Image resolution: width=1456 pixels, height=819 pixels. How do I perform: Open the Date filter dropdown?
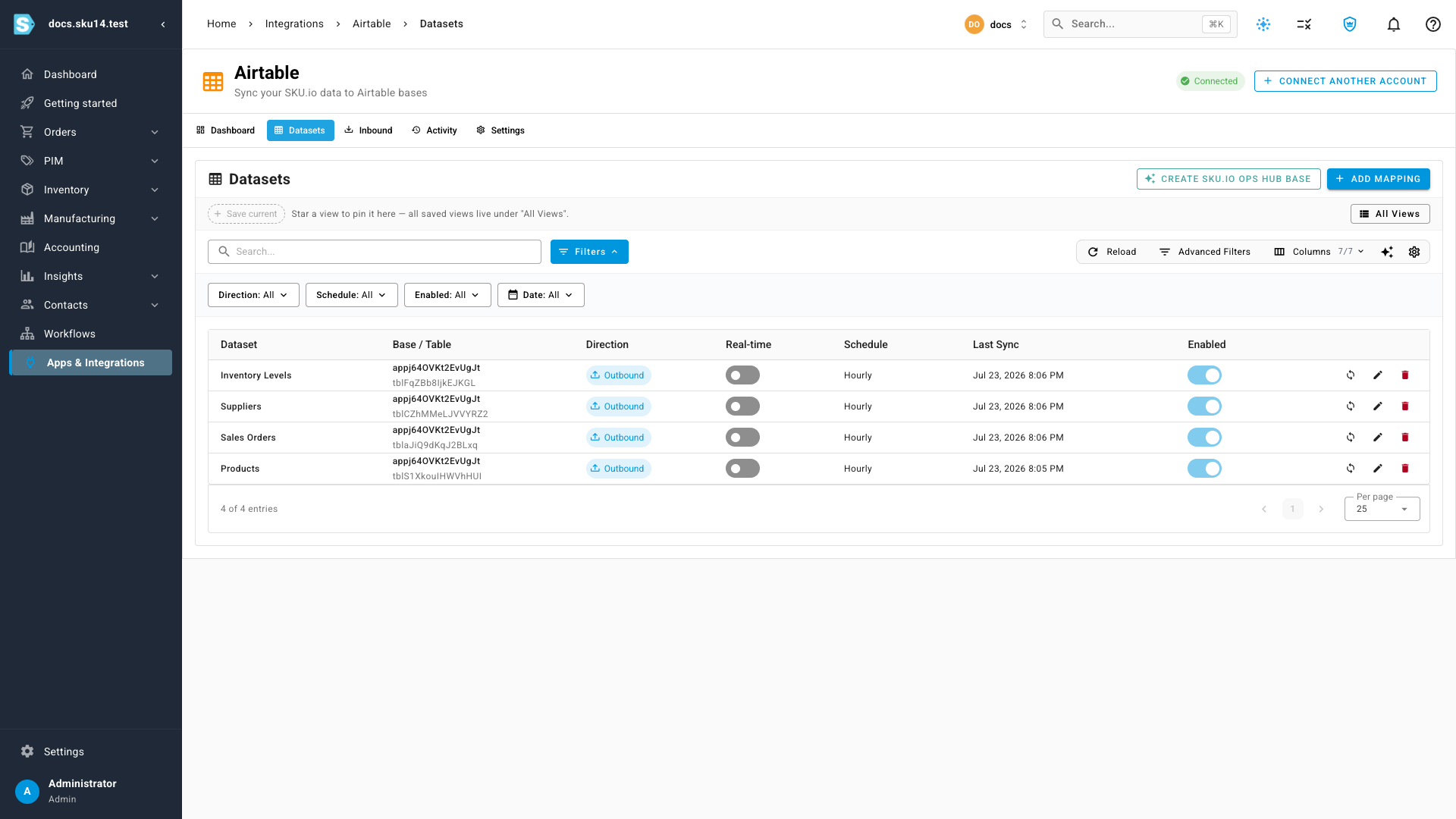point(541,295)
